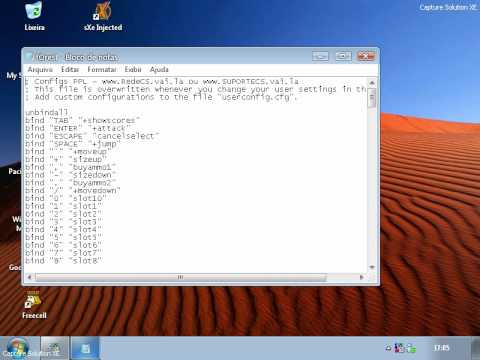Show hidden tray icons arrow

(388, 348)
